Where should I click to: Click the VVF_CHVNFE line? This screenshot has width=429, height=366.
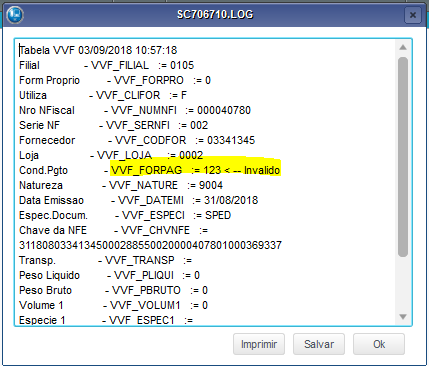pos(114,230)
